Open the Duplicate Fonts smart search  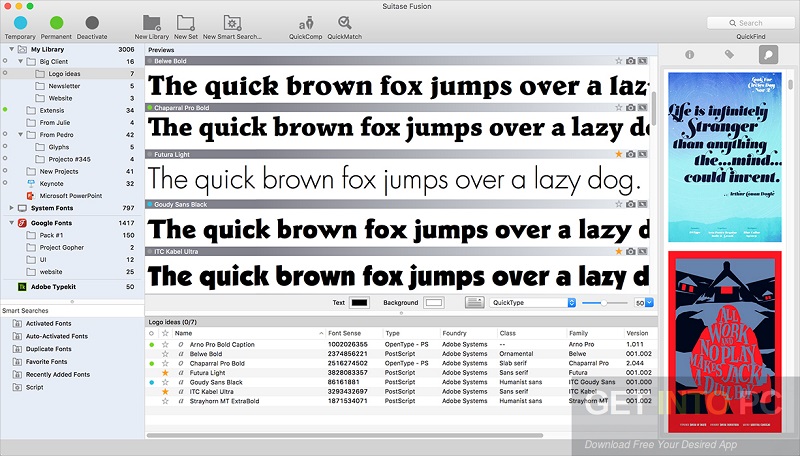coord(48,349)
